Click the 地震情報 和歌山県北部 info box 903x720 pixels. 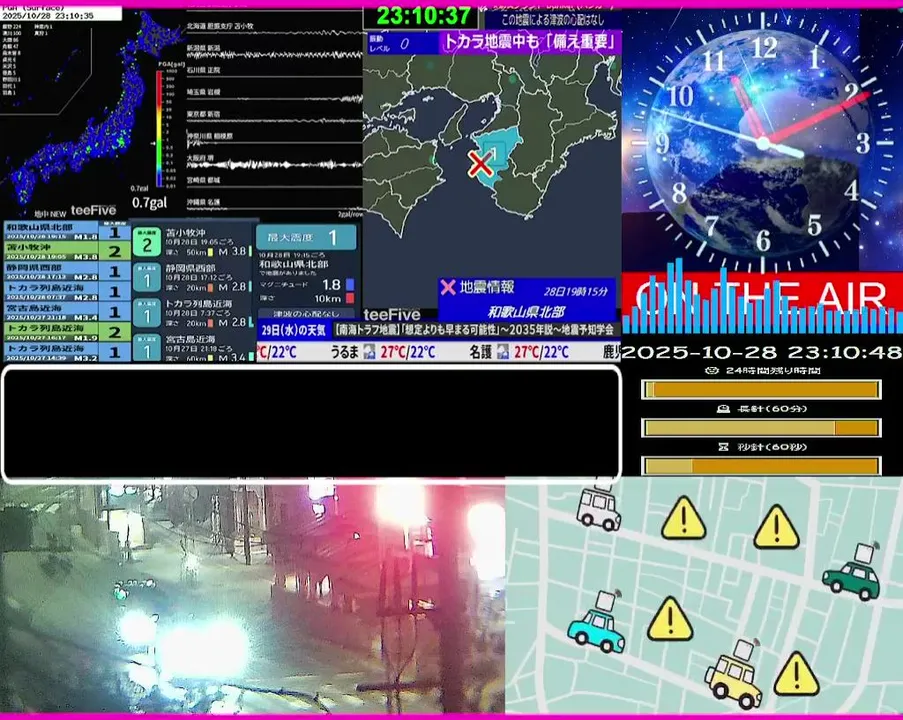(527, 300)
